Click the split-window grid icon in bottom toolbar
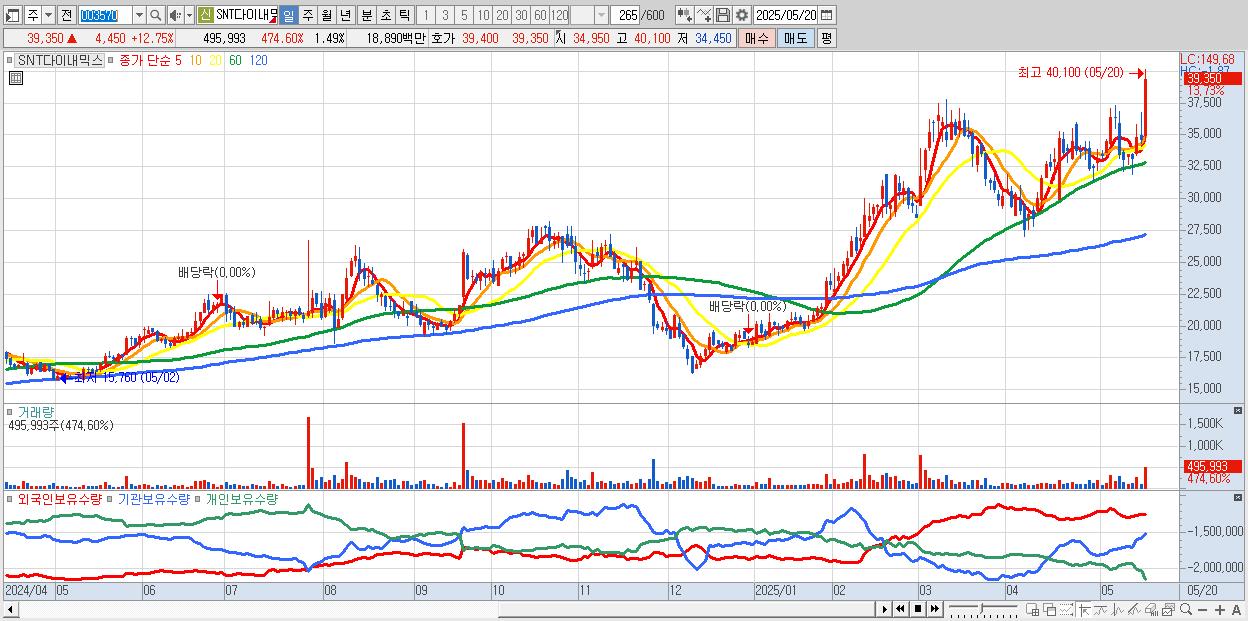Image resolution: width=1248 pixels, height=621 pixels. tap(1032, 609)
